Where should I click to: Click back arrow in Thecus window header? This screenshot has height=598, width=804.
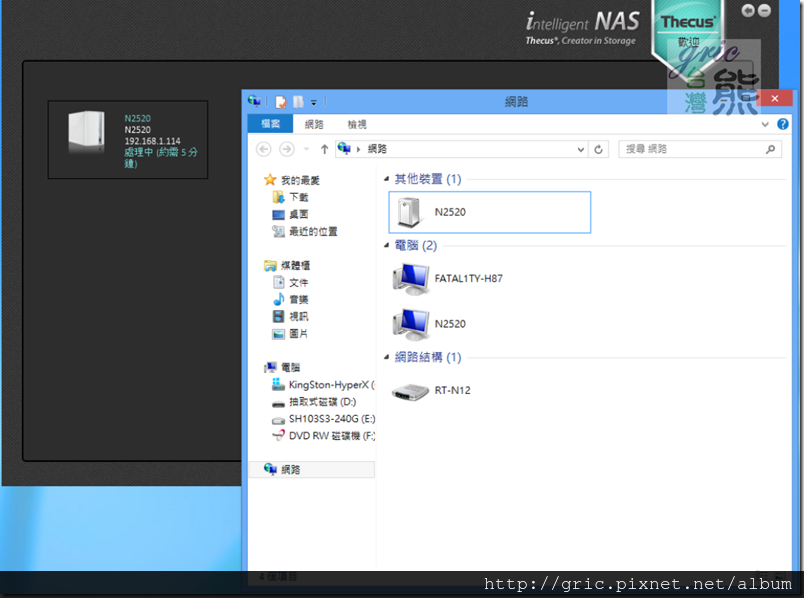click(x=748, y=10)
